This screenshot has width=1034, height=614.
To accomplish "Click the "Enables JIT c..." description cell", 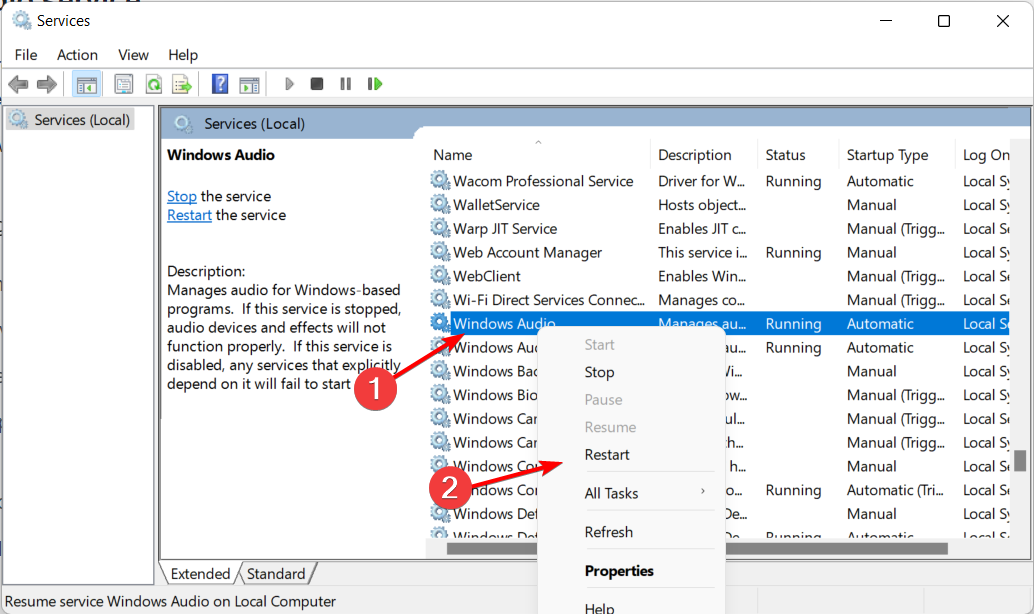I will coord(702,228).
